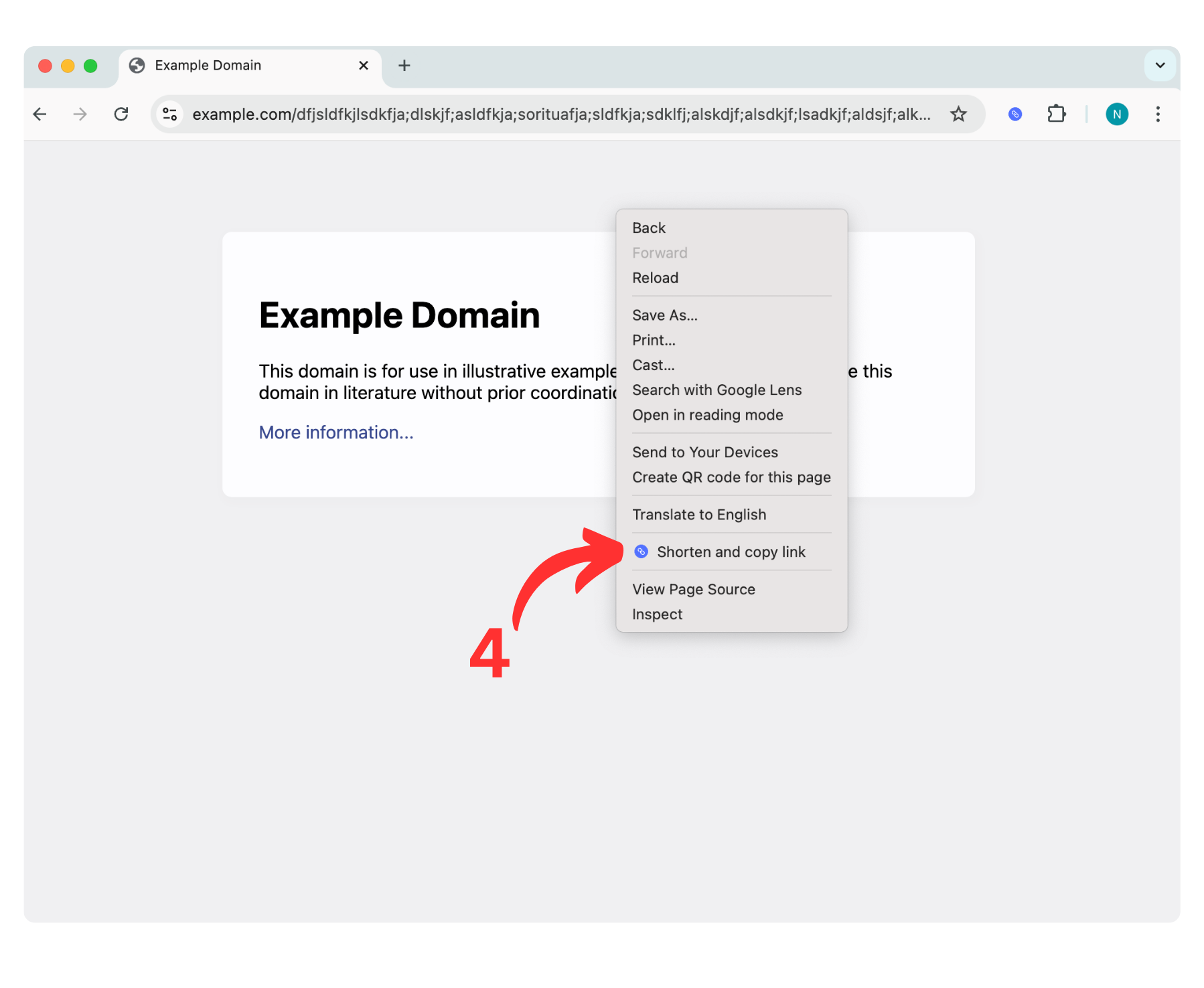Open Chrome's three-dot menu
Image resolution: width=1204 pixels, height=988 pixels.
[1158, 114]
